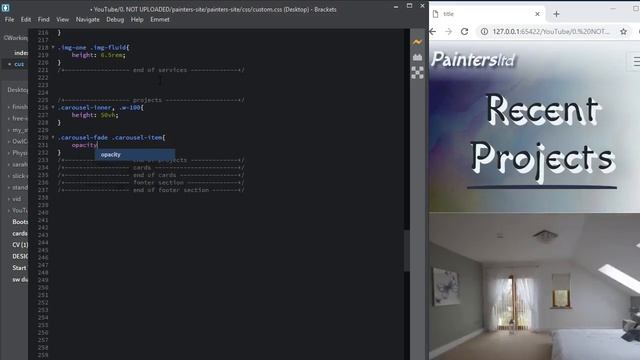Click the checkered extension icon below Extension Manager
640x360 pixels.
point(417,73)
